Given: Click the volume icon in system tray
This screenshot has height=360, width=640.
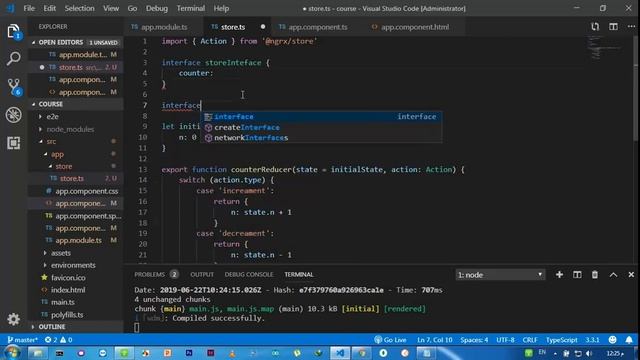Looking at the screenshot, I should (x=589, y=353).
